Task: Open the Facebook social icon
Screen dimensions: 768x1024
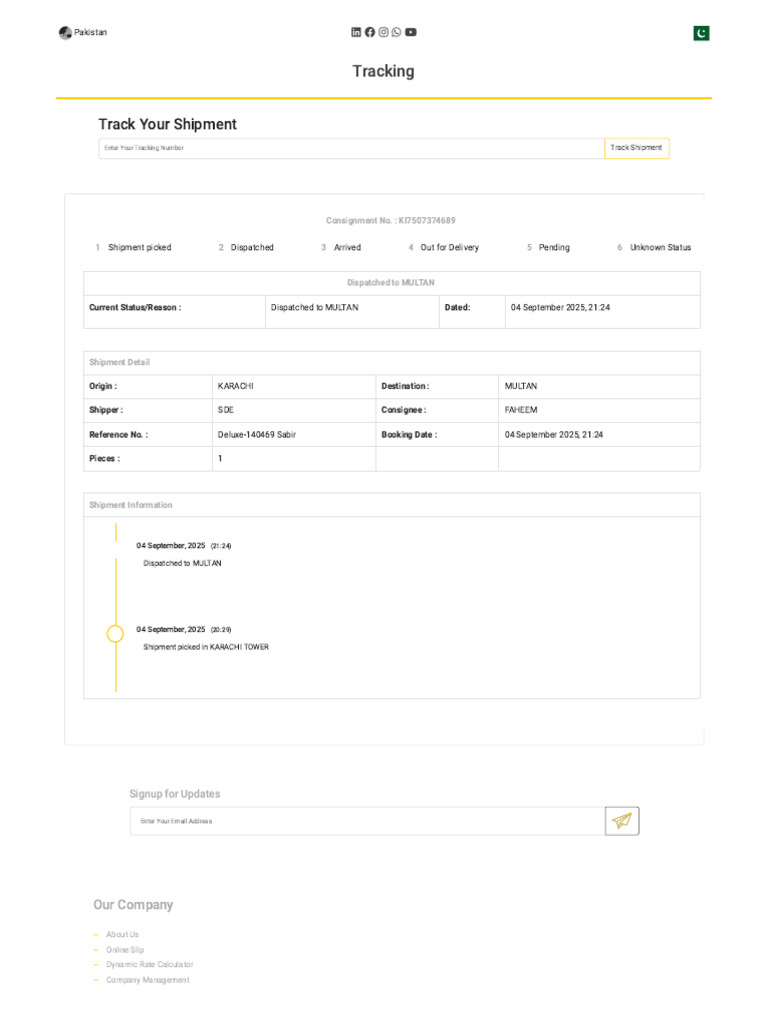Action: click(x=370, y=32)
